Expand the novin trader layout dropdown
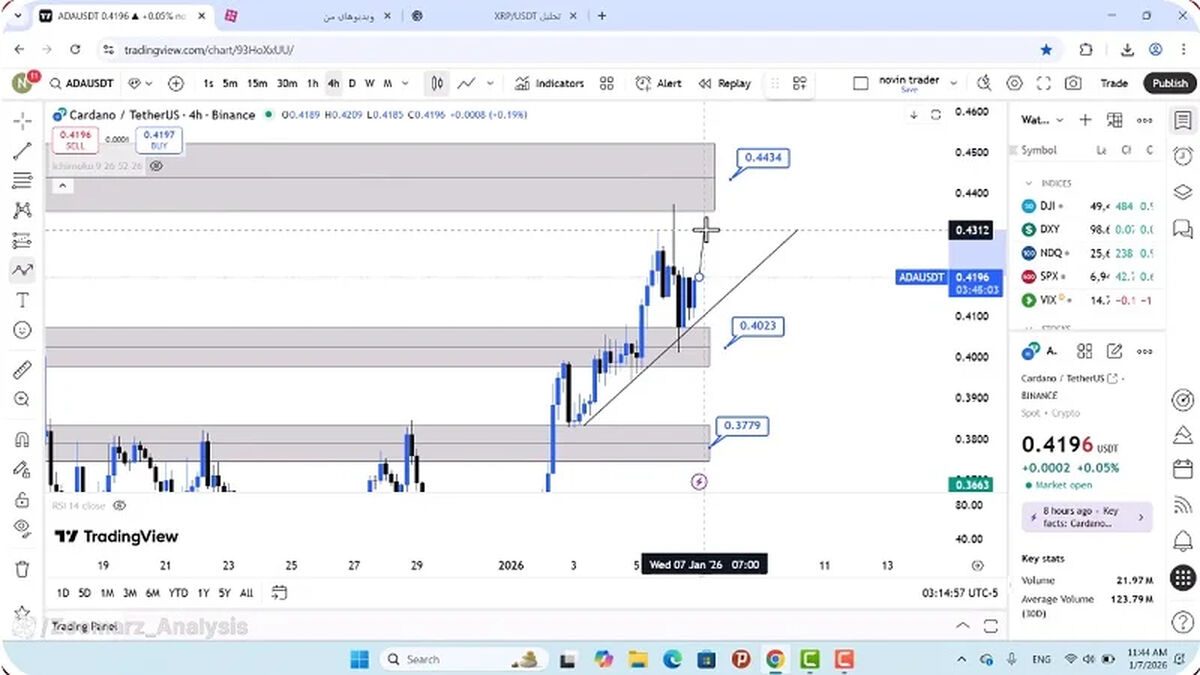Screen dimensions: 1200x675 tap(954, 83)
